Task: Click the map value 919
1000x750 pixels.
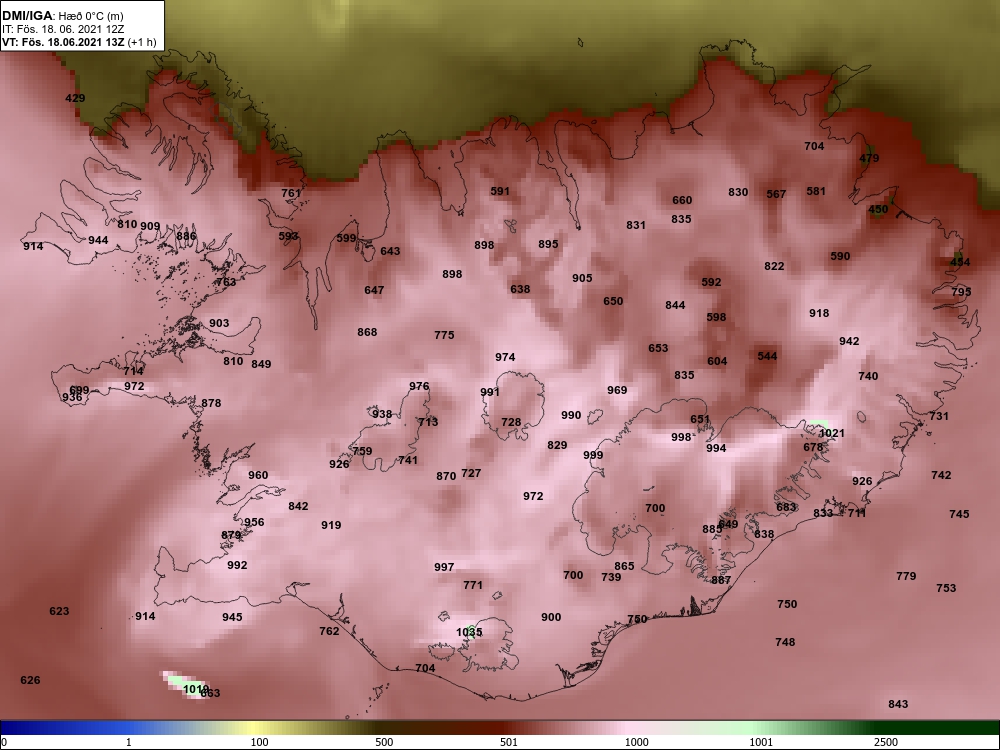Action: pyautogui.click(x=331, y=525)
